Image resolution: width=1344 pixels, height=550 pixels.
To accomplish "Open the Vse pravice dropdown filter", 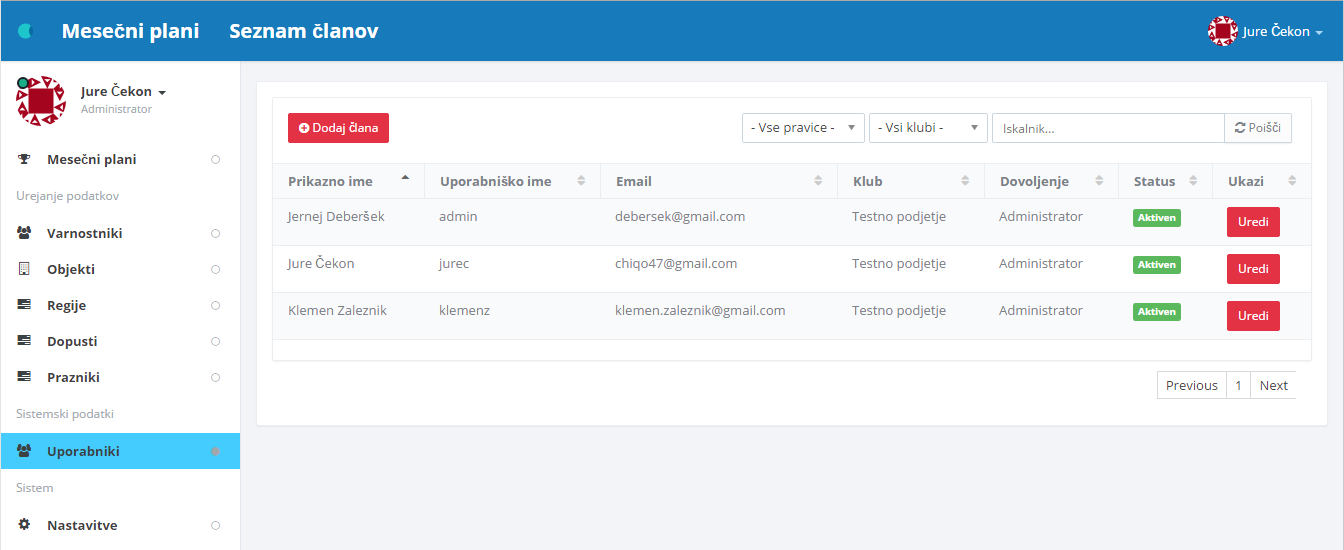I will point(803,128).
